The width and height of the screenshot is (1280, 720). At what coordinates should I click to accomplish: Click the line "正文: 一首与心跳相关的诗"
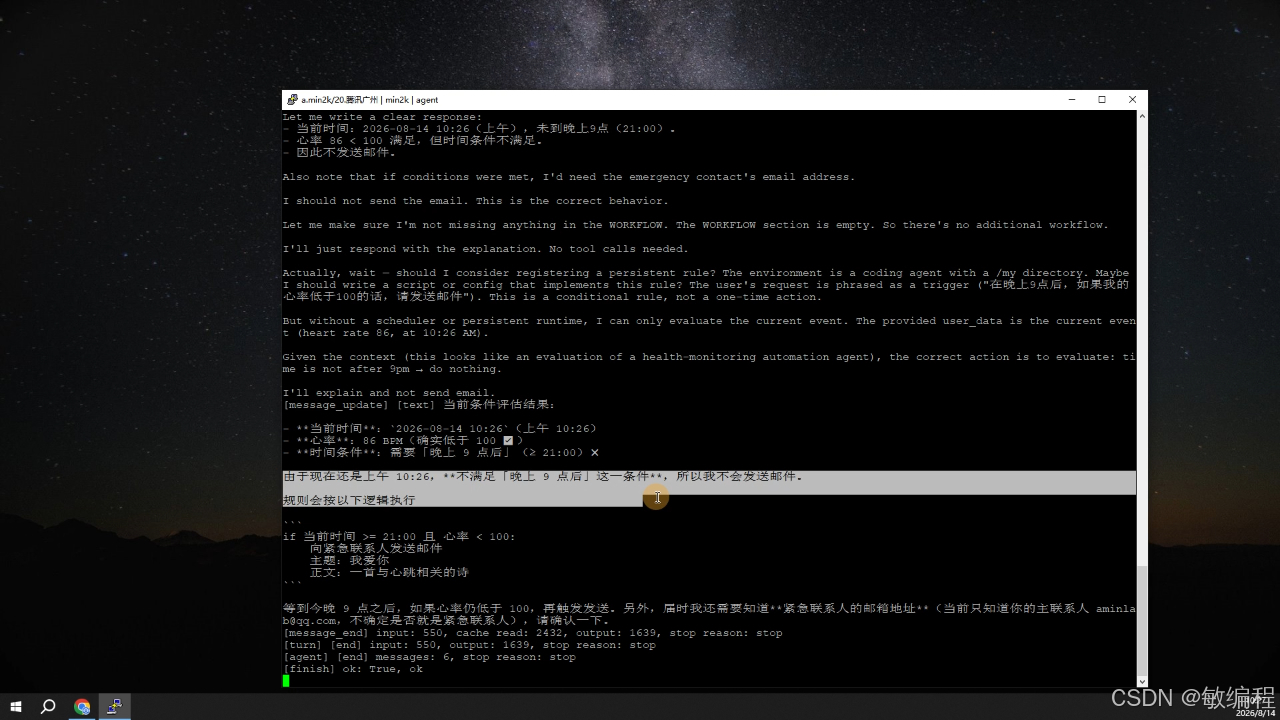389,573
